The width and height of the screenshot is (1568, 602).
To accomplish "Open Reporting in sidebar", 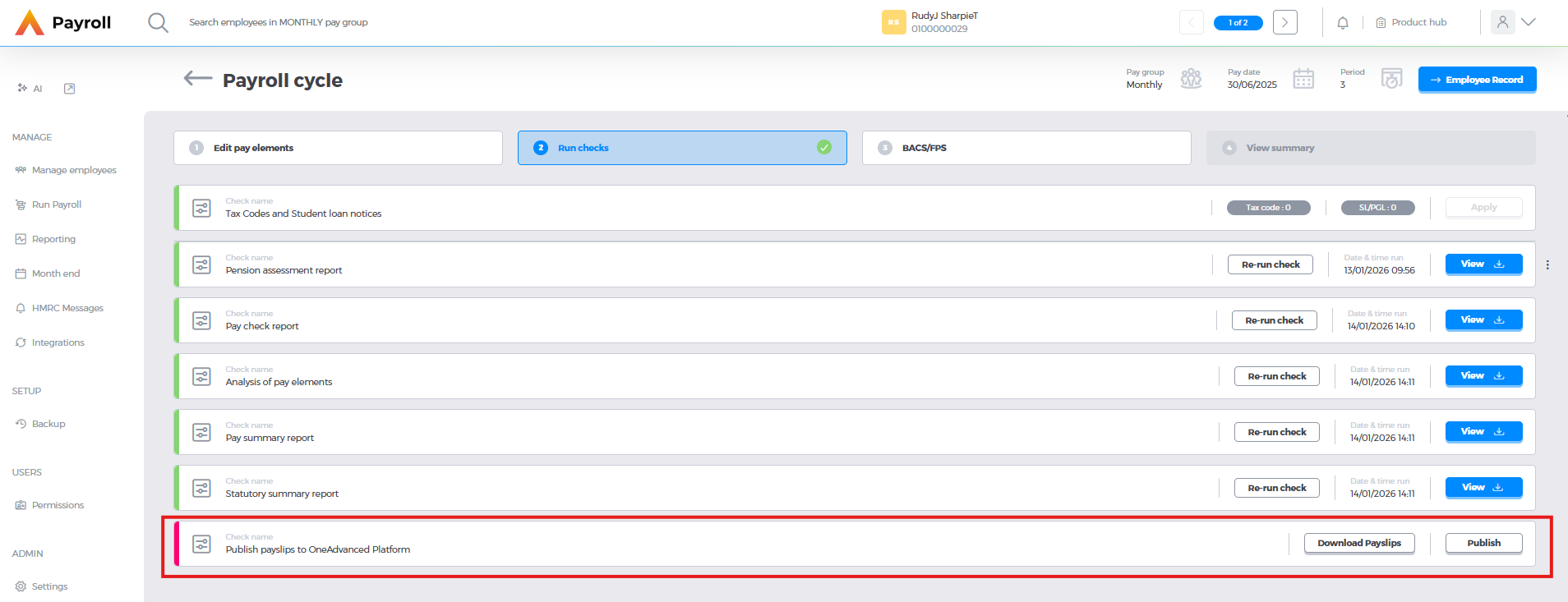I will (x=45, y=239).
